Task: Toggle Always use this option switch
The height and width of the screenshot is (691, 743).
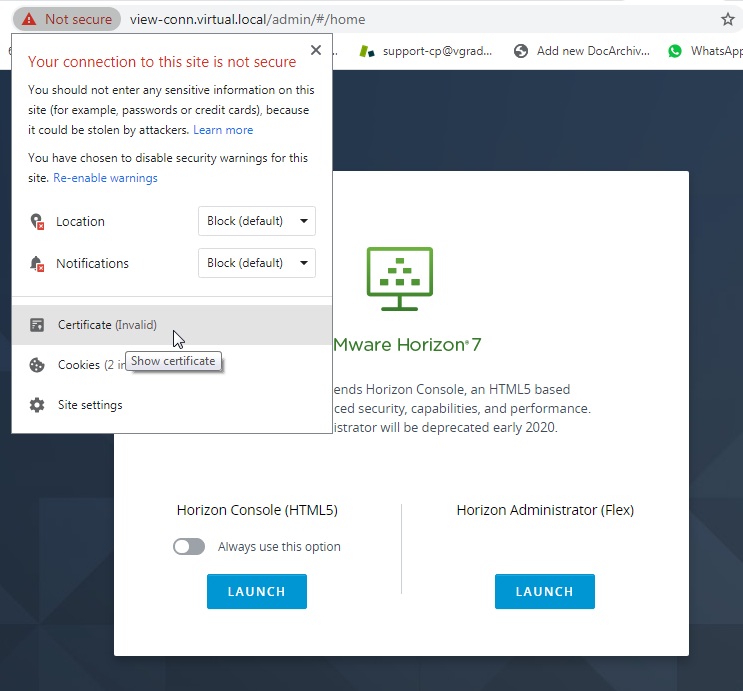Action: click(189, 547)
